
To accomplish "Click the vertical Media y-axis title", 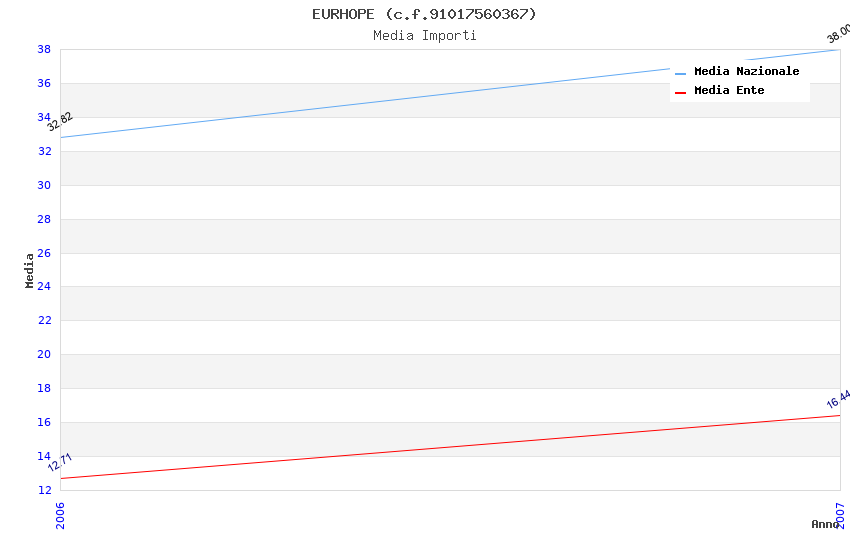I will (x=30, y=270).
